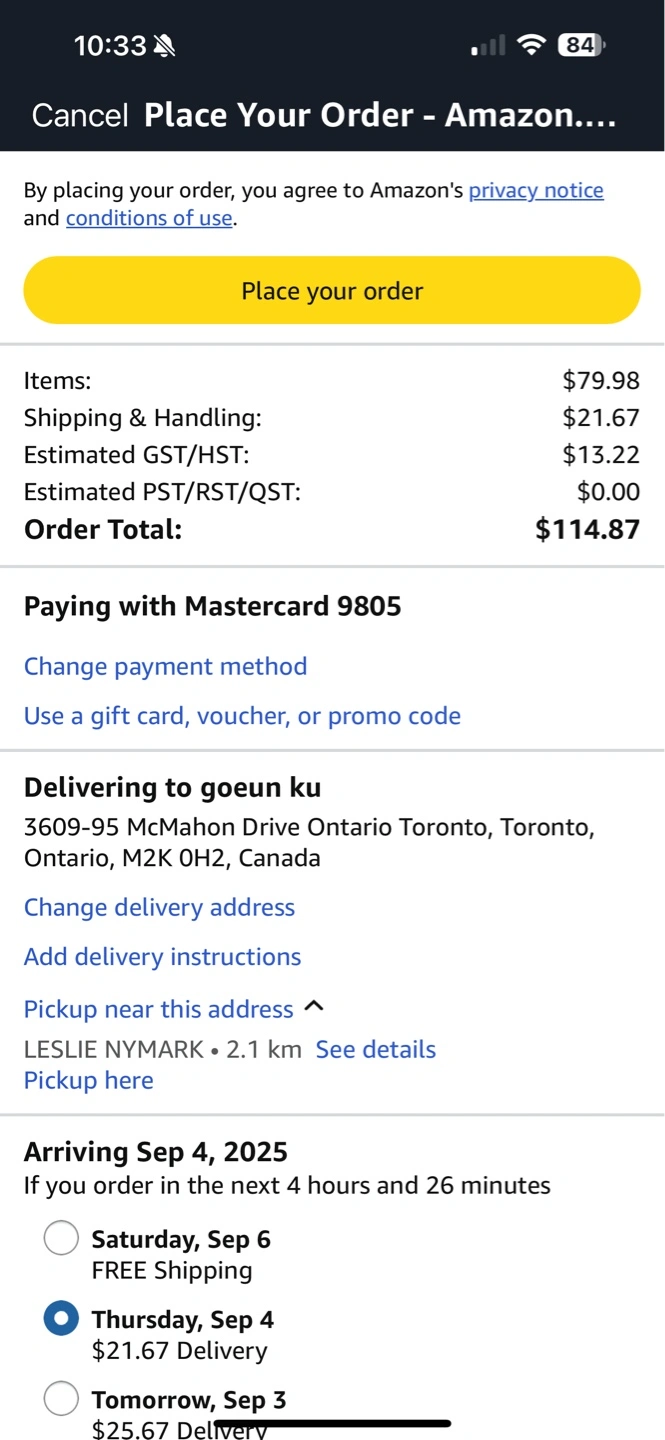Use a gift card, voucher, or promo code
The width and height of the screenshot is (665, 1440).
click(242, 716)
